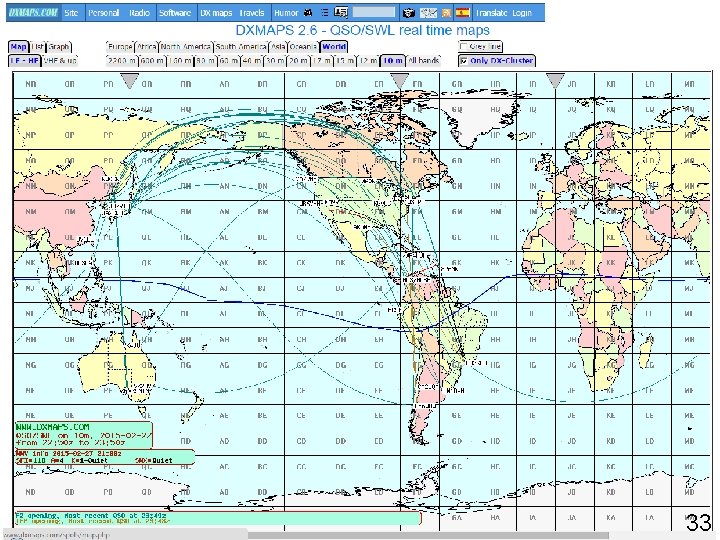This screenshot has height=540, width=720.
Task: Click the Translate link
Action: coord(491,13)
